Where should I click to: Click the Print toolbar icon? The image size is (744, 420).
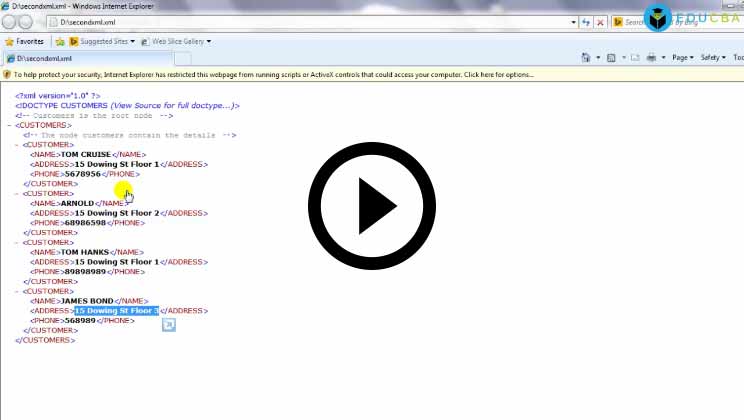pos(651,58)
